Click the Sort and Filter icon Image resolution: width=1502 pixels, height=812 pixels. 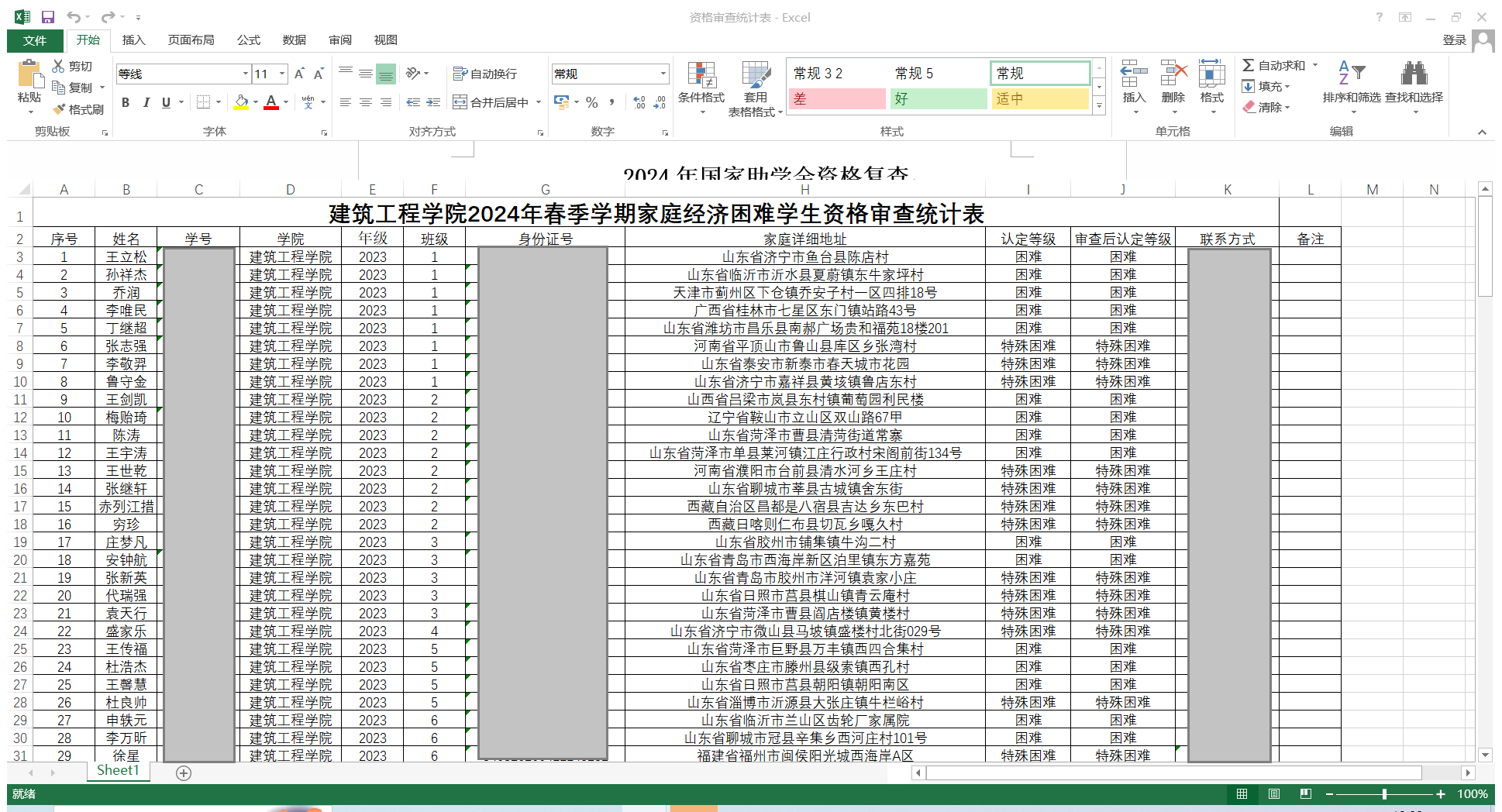point(1351,74)
